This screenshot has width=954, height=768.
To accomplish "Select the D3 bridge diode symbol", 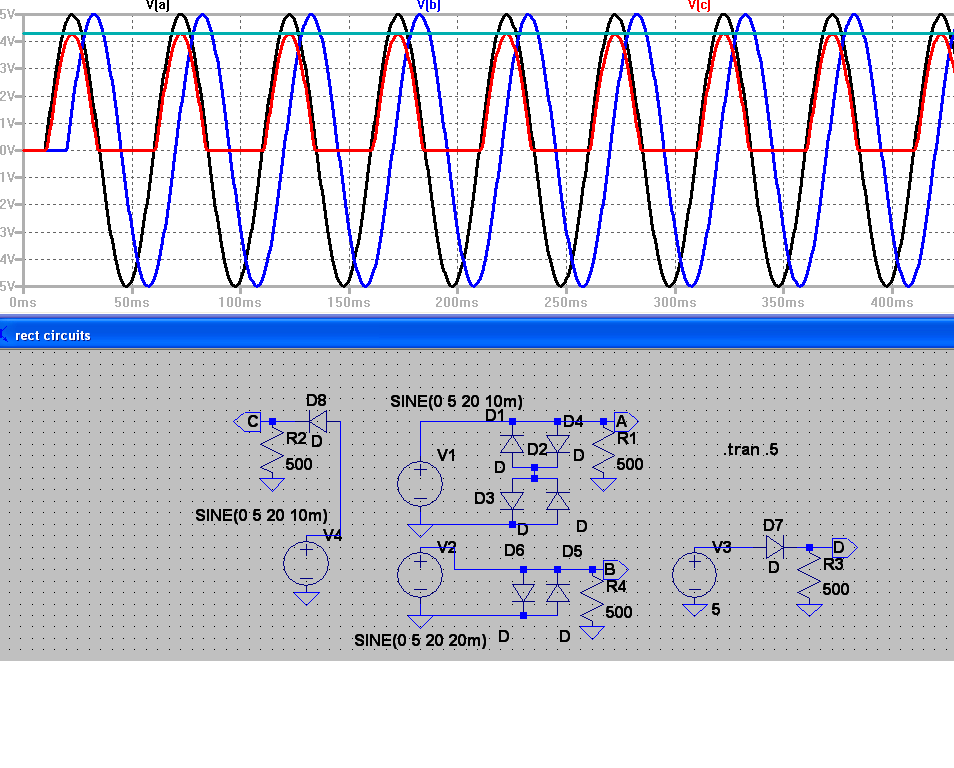I will pyautogui.click(x=512, y=501).
